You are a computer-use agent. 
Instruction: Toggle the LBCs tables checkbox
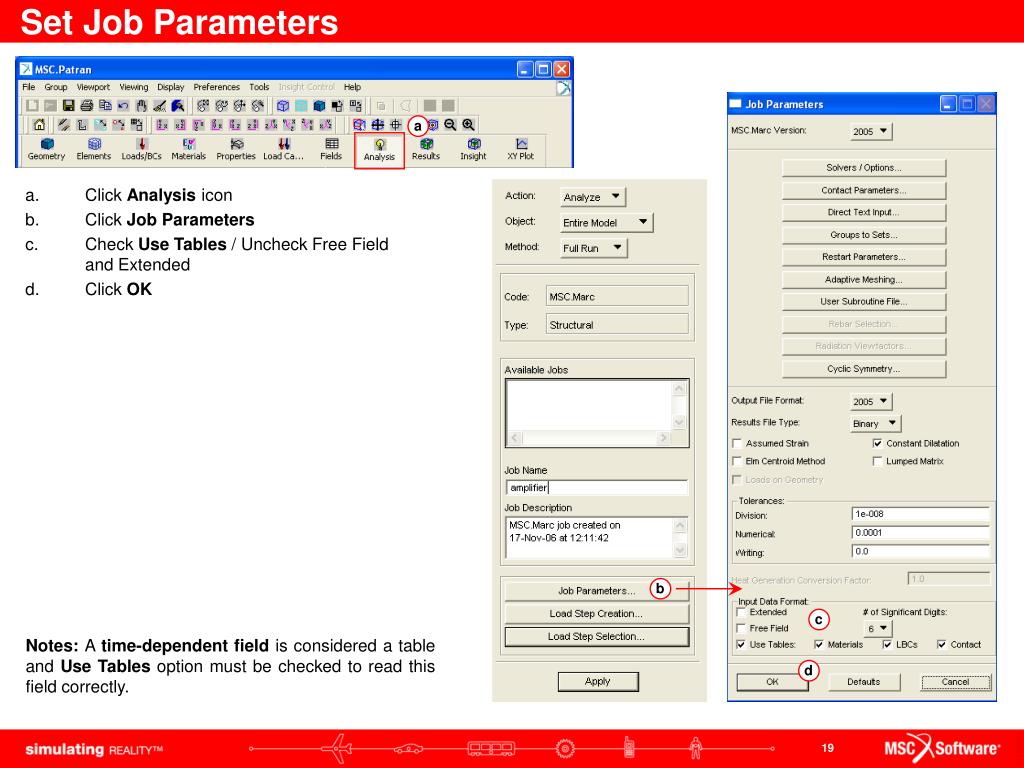click(887, 645)
